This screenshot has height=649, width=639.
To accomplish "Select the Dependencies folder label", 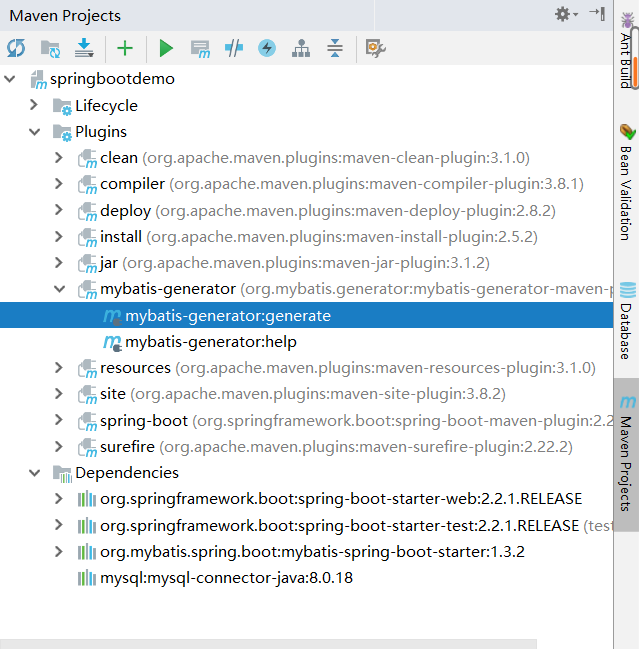I will 127,473.
